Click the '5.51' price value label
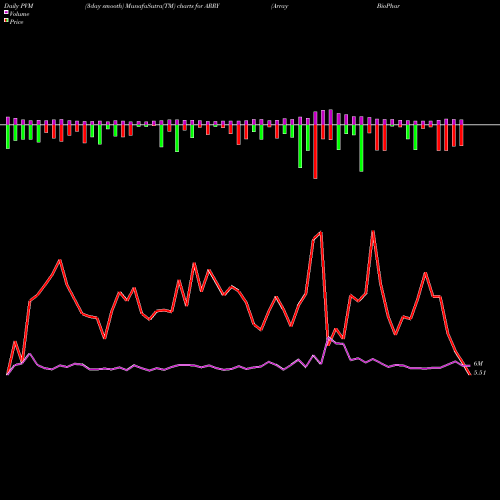 pyautogui.click(x=480, y=373)
